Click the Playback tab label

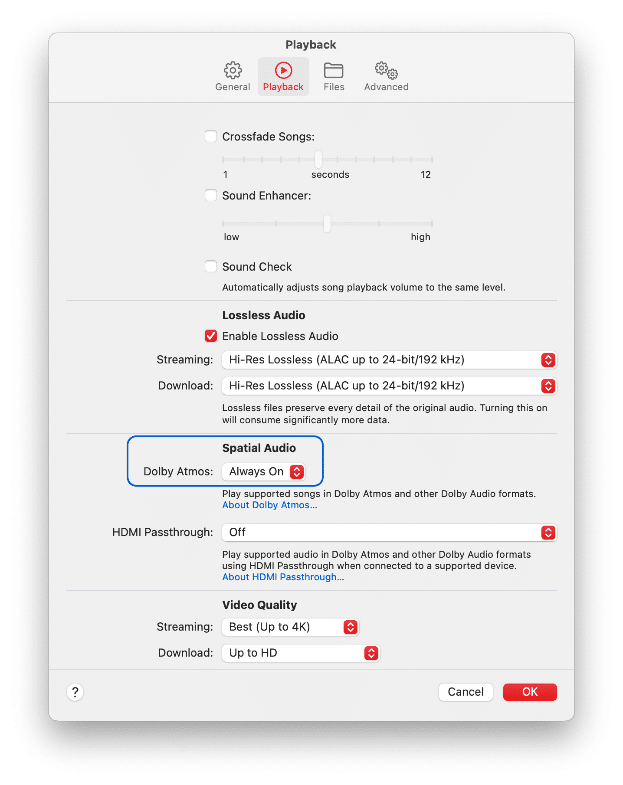(283, 87)
